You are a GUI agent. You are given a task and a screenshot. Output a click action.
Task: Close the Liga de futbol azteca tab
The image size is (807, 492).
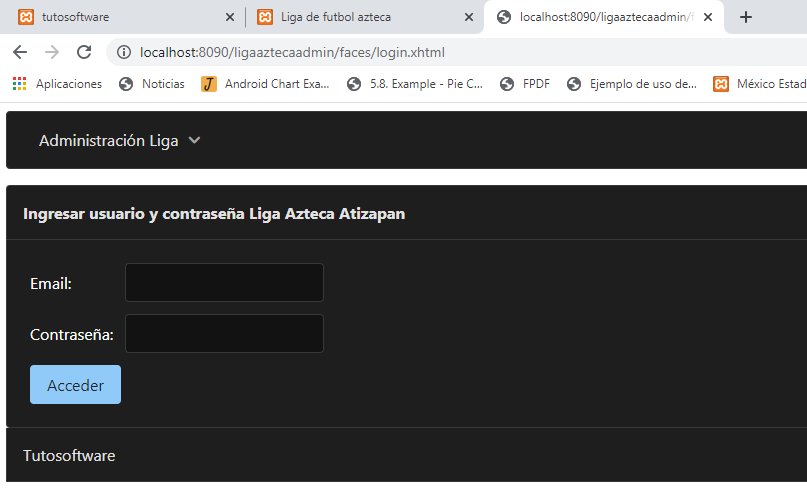pos(468,17)
